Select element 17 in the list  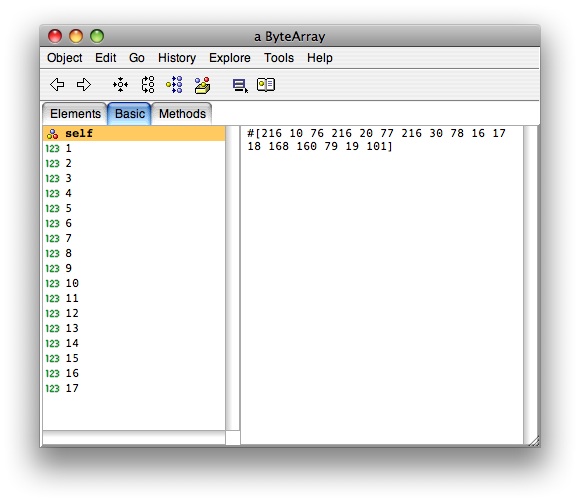(x=134, y=388)
